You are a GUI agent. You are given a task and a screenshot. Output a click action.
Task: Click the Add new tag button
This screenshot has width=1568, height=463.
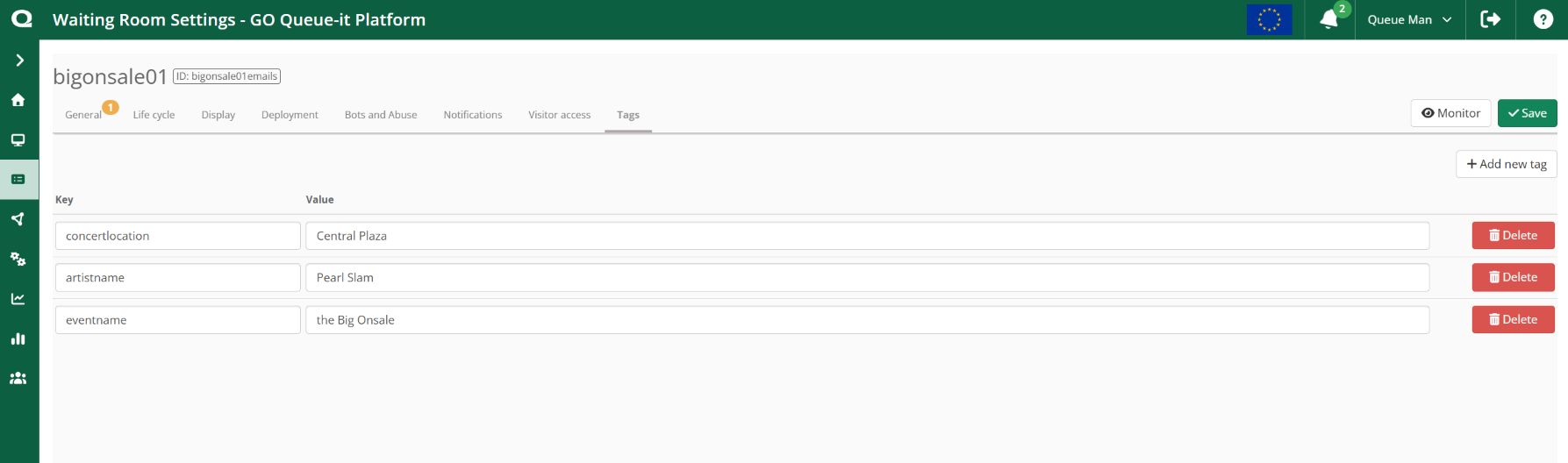tap(1506, 164)
